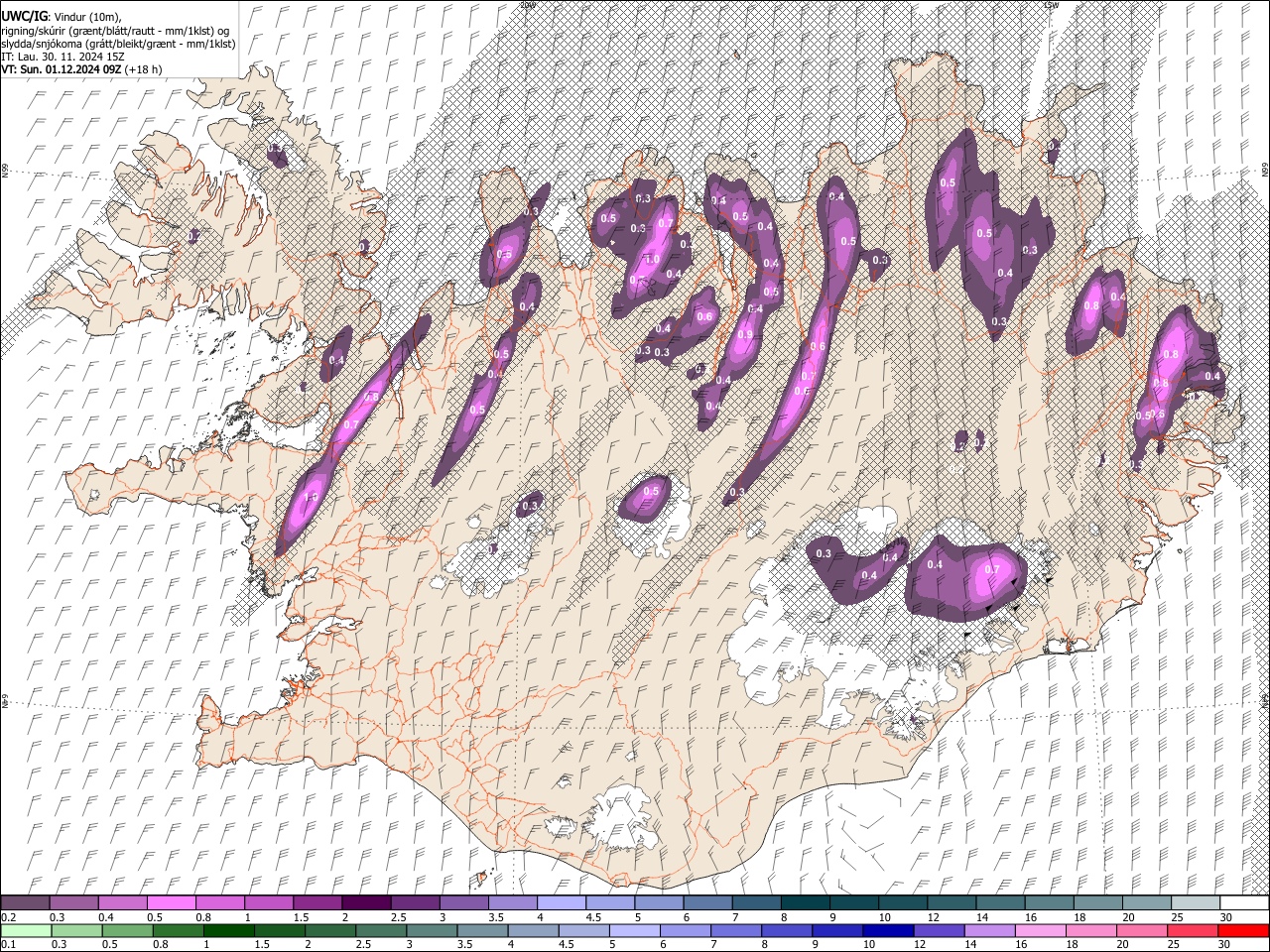
Task: Click the '20W' longitude label
Action: coord(528,4)
